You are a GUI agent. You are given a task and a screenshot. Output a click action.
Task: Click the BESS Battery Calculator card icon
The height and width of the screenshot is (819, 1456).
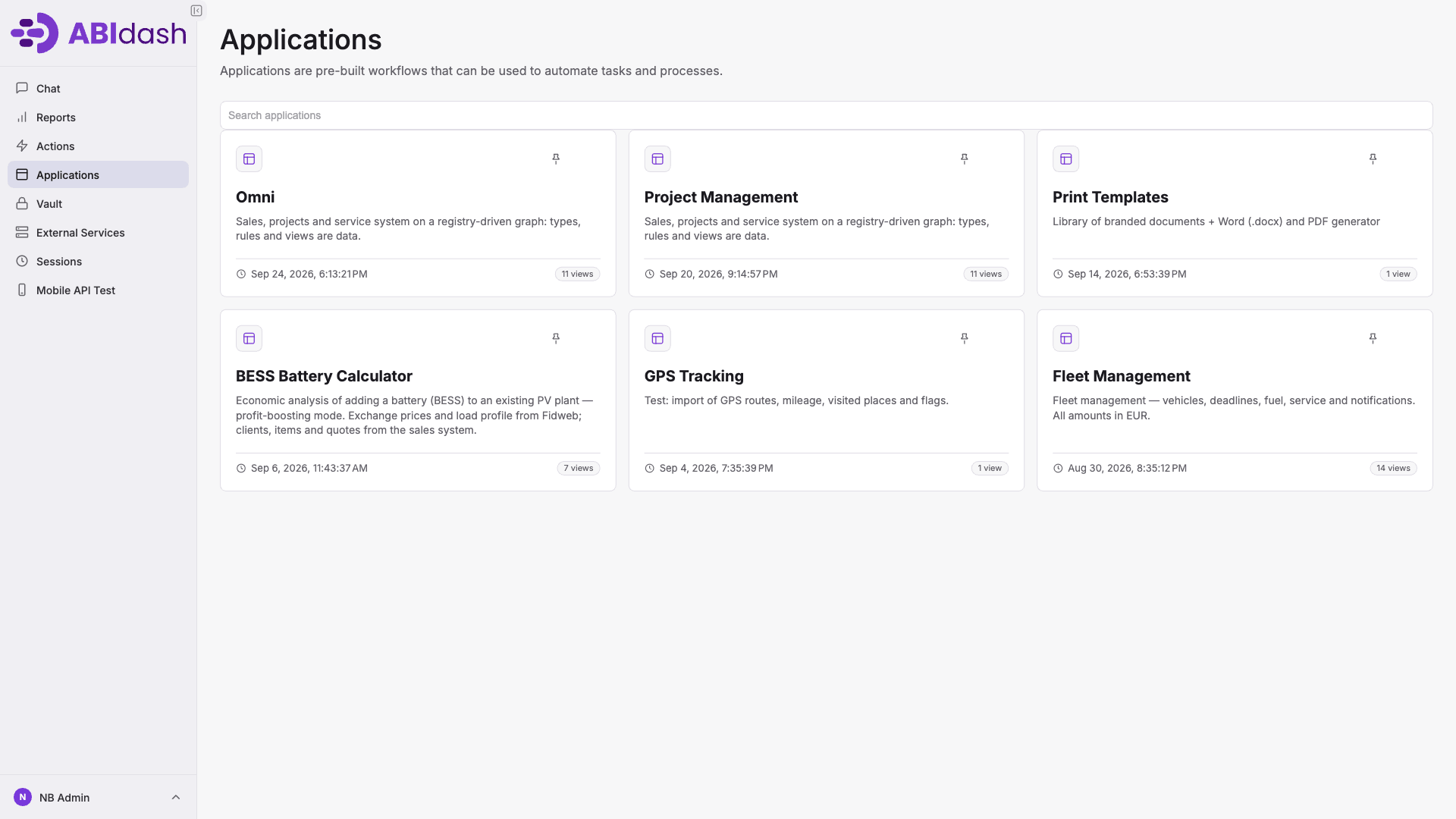249,338
